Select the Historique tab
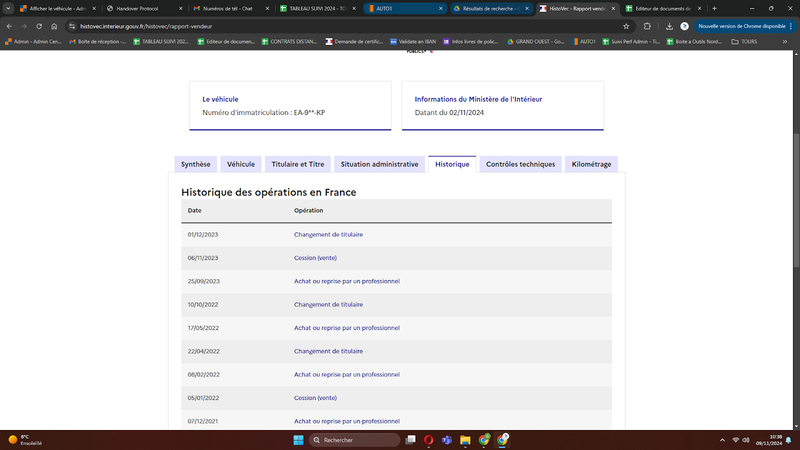This screenshot has height=450, width=800. point(452,164)
